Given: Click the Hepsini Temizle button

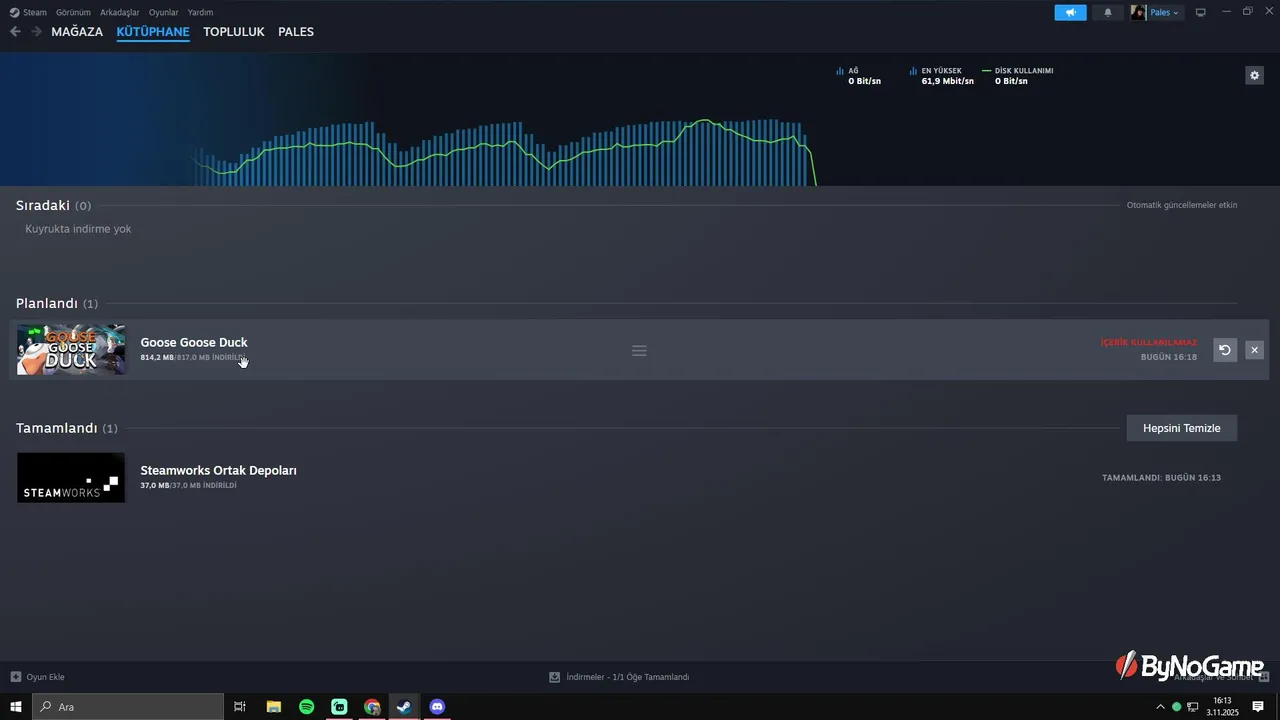Looking at the screenshot, I should (1182, 428).
